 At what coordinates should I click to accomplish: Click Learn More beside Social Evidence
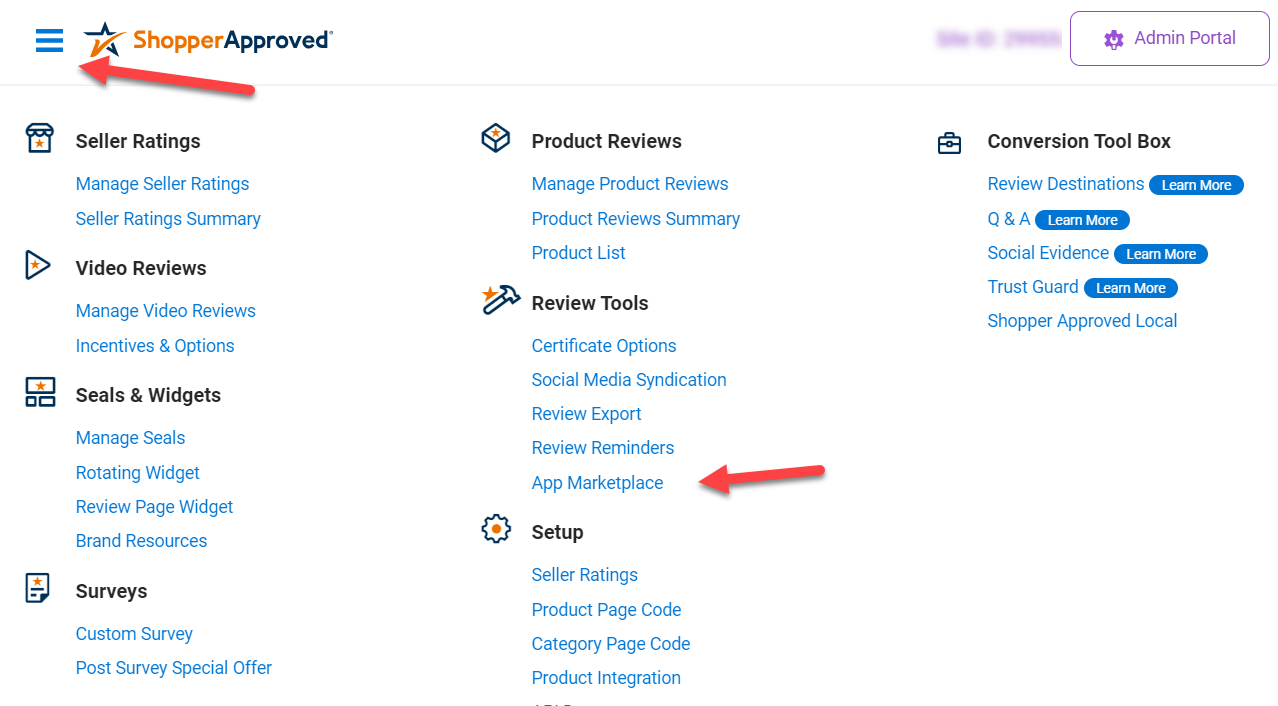(x=1161, y=254)
